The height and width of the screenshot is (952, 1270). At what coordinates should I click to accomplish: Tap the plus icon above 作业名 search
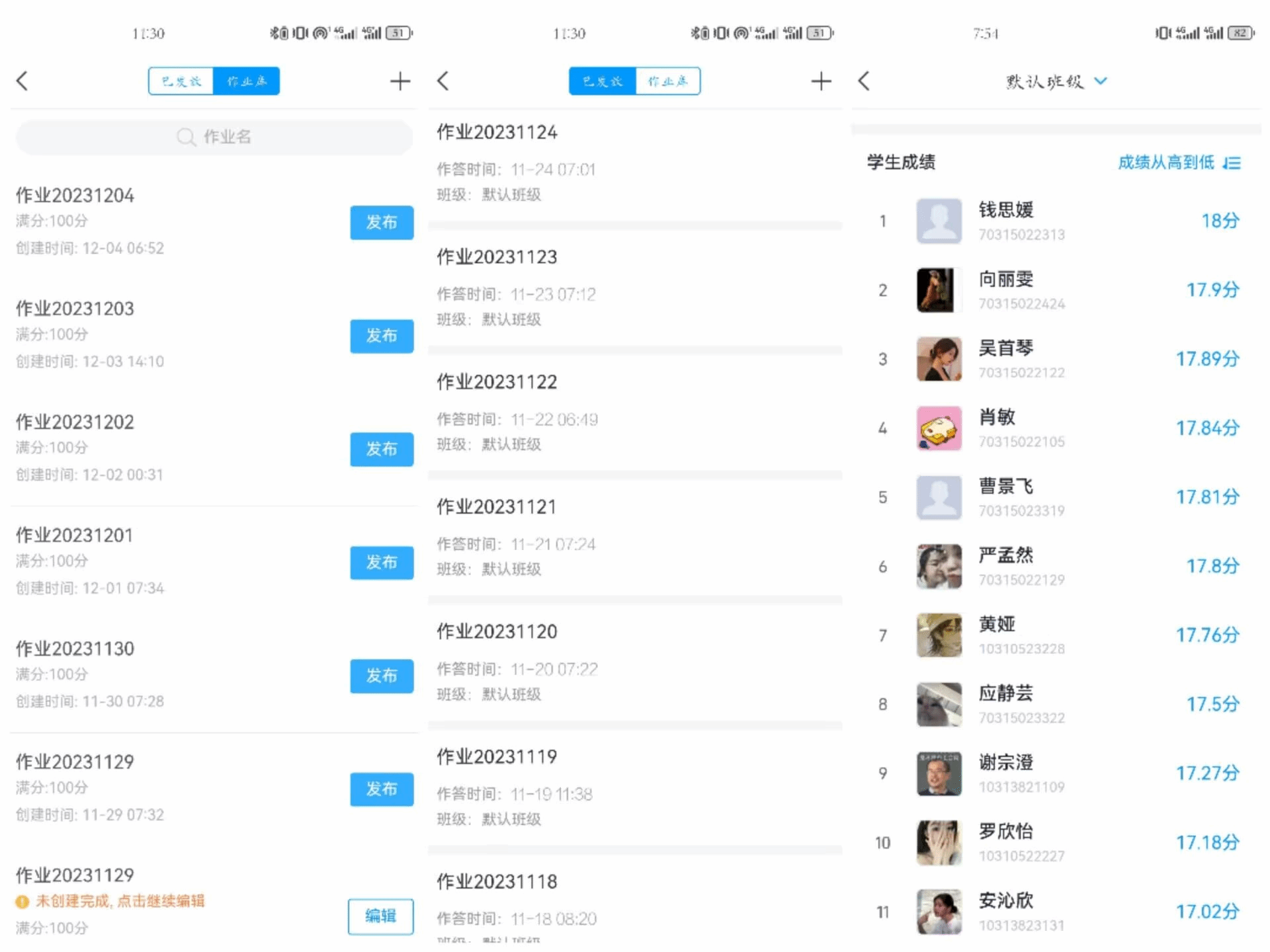click(400, 81)
